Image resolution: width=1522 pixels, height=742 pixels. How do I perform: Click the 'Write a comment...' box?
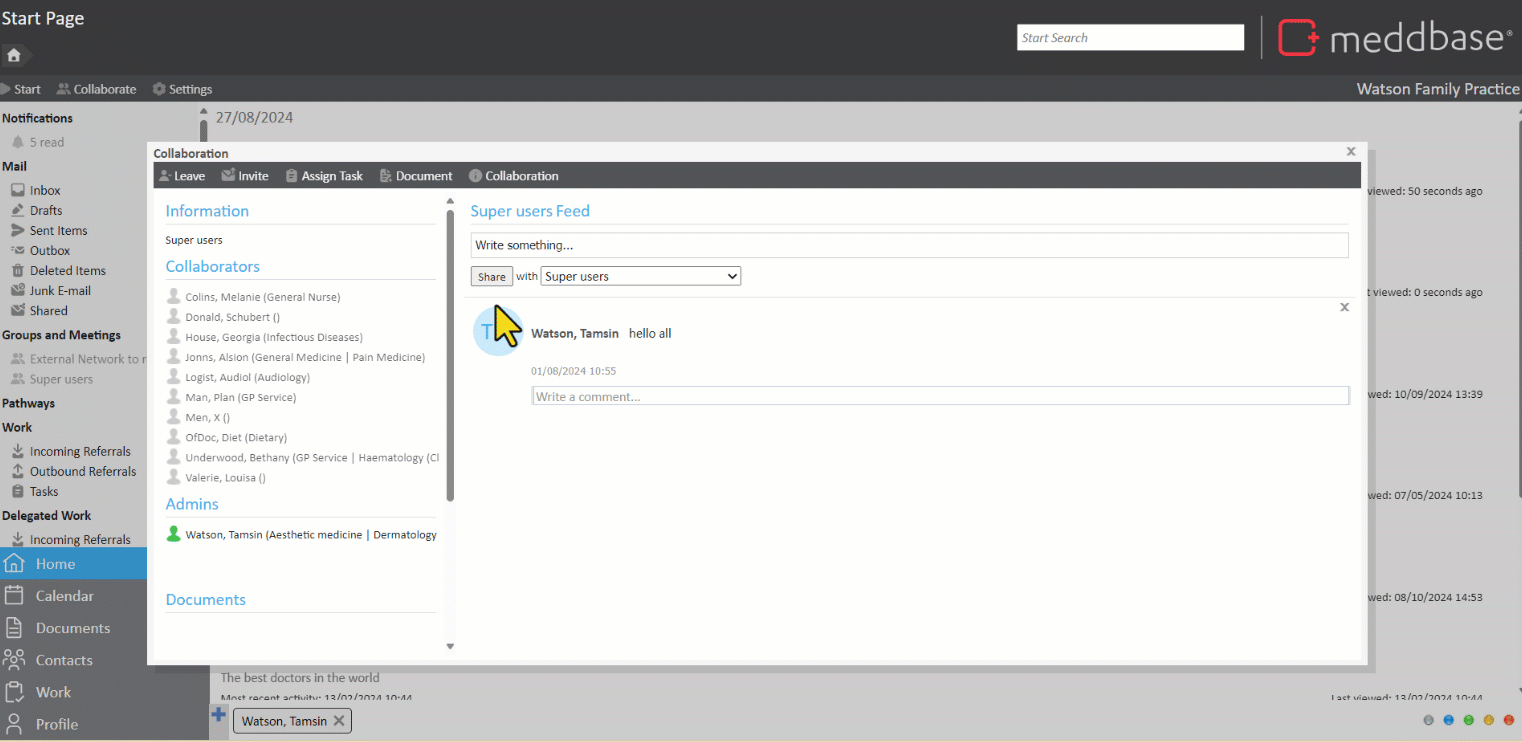click(940, 397)
